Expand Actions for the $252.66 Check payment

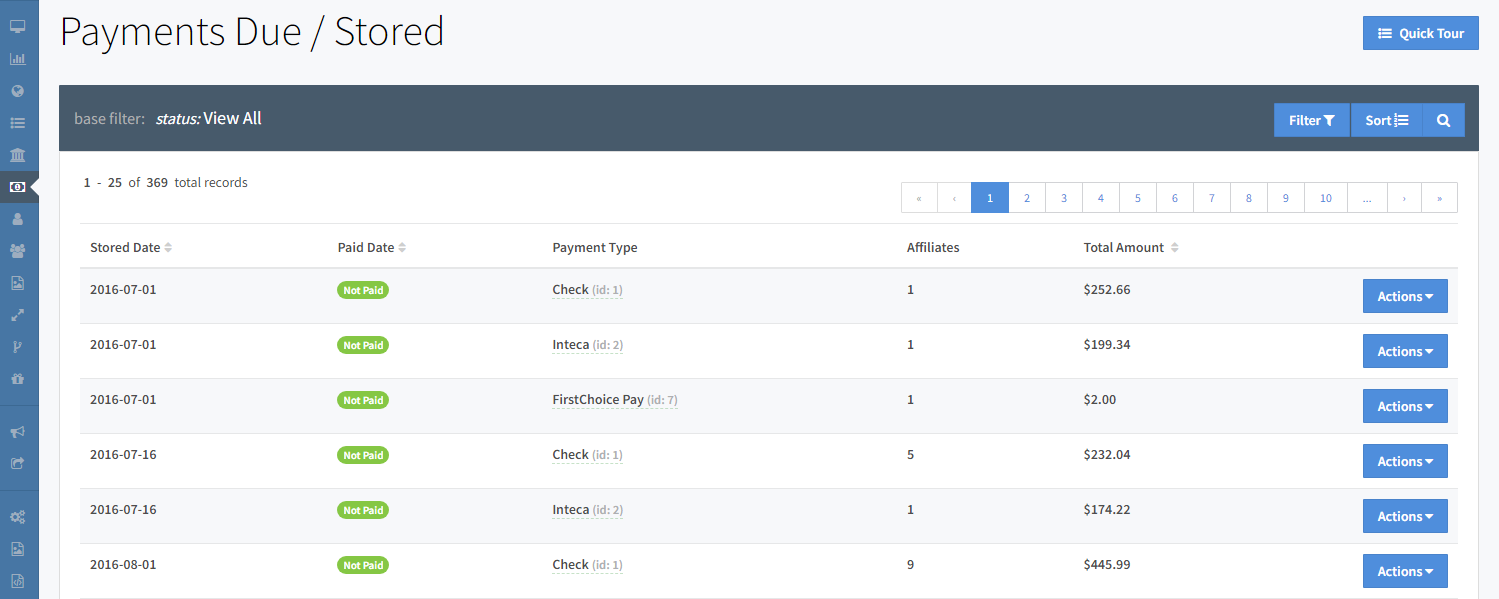[x=1404, y=296]
